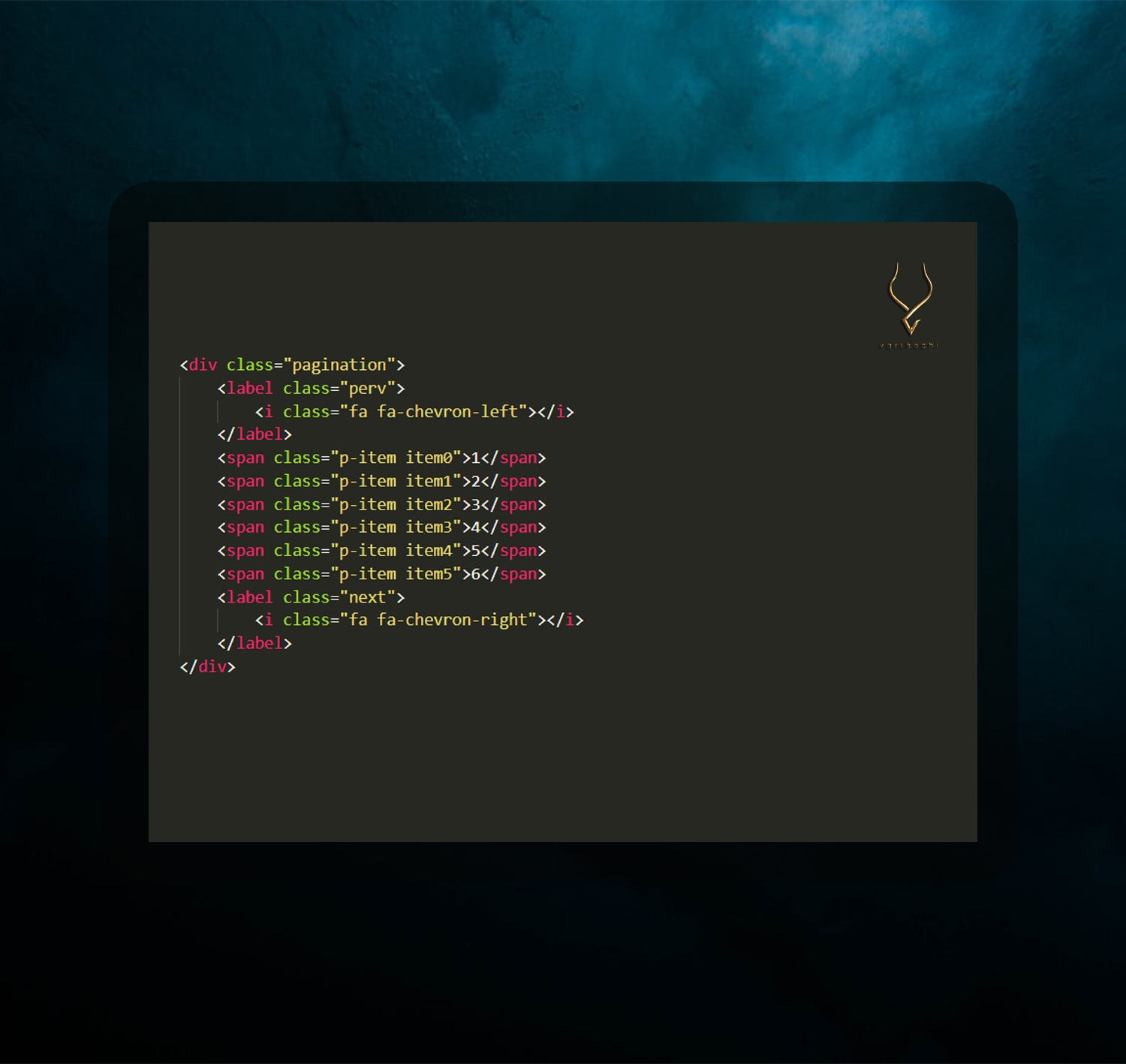Click the second i element tag
The width and height of the screenshot is (1126, 1064).
(x=268, y=620)
